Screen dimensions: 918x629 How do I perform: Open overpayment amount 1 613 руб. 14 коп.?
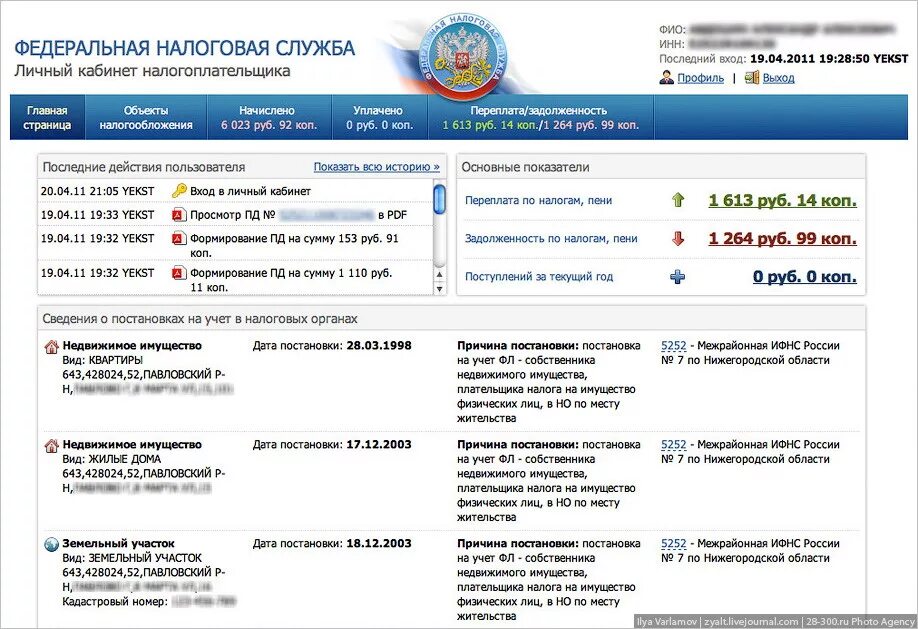click(782, 200)
